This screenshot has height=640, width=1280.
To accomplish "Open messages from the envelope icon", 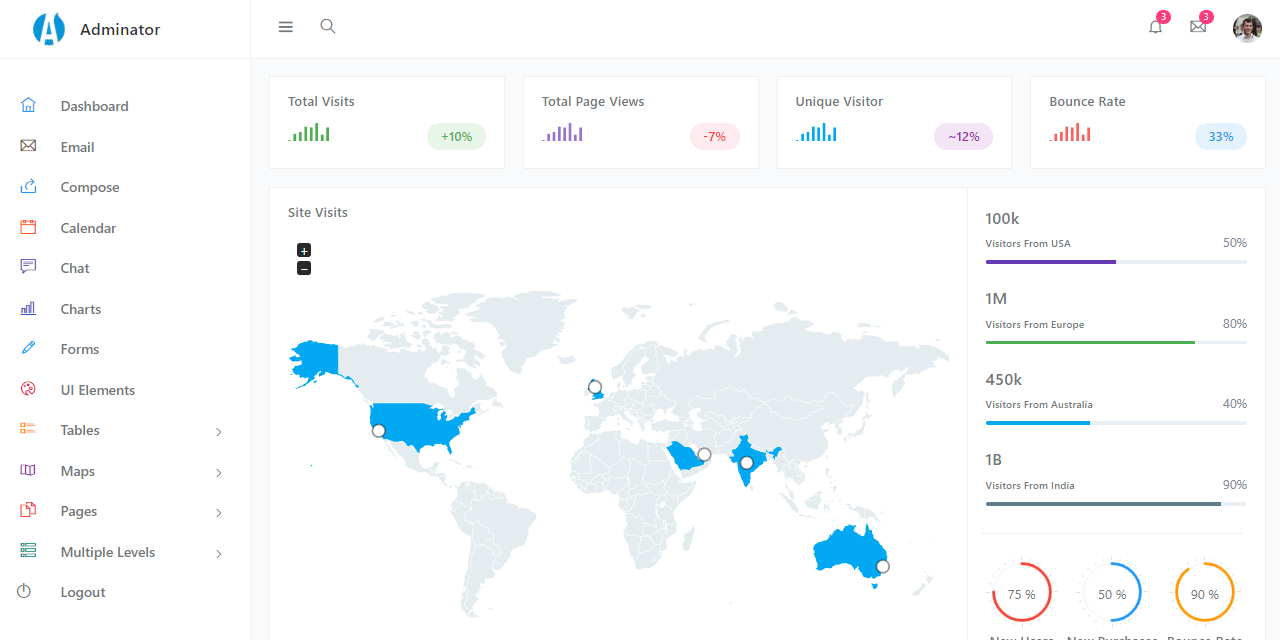I will (x=1198, y=27).
